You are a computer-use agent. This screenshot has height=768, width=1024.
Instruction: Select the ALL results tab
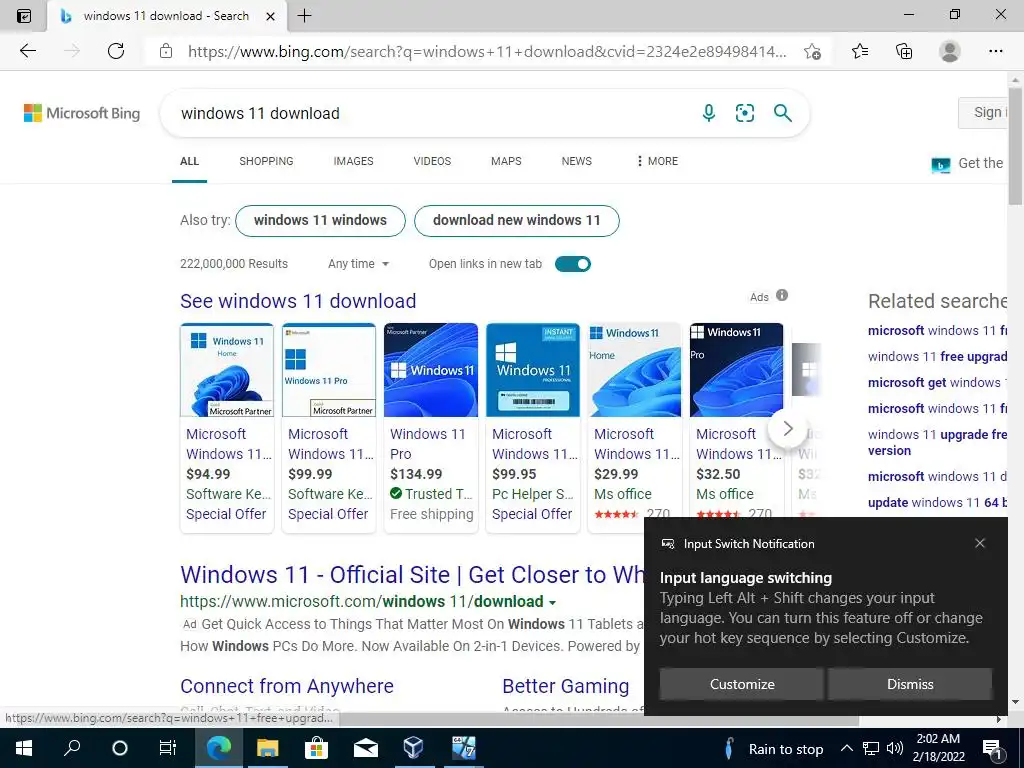(189, 161)
